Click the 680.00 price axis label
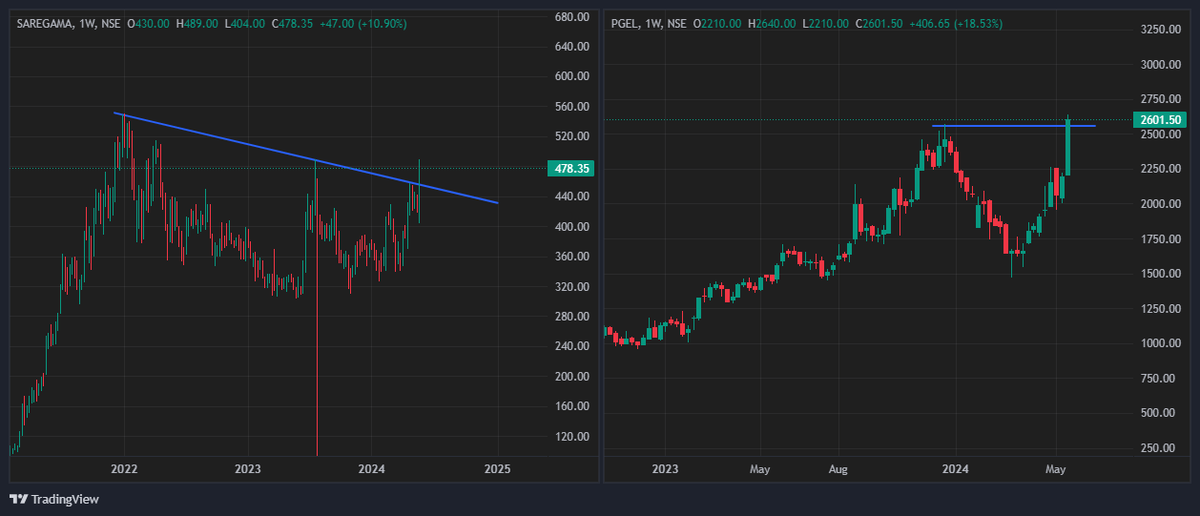Screen dimensions: 1200x516 (574, 17)
